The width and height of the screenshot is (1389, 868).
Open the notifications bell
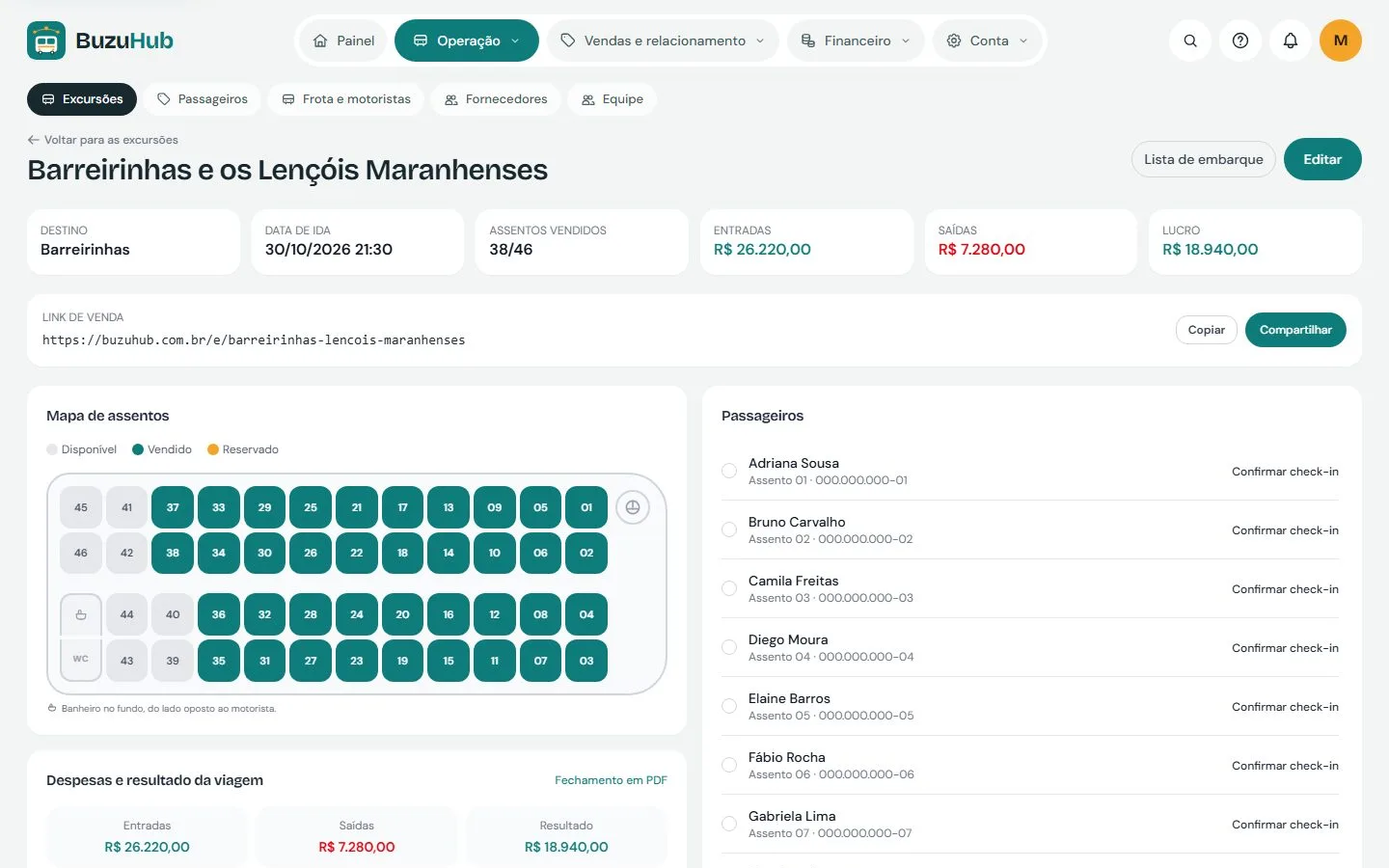coord(1291,41)
